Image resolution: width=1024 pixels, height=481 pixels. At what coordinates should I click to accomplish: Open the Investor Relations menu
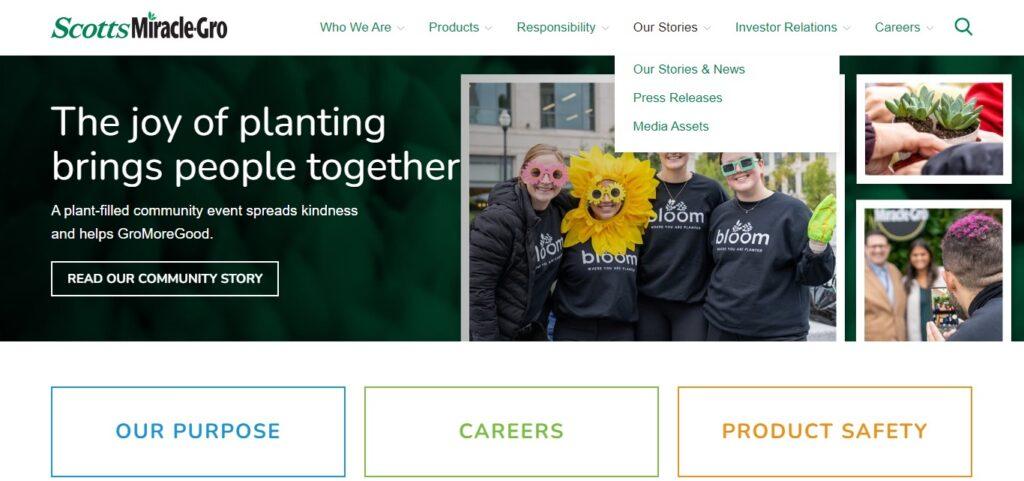coord(786,27)
